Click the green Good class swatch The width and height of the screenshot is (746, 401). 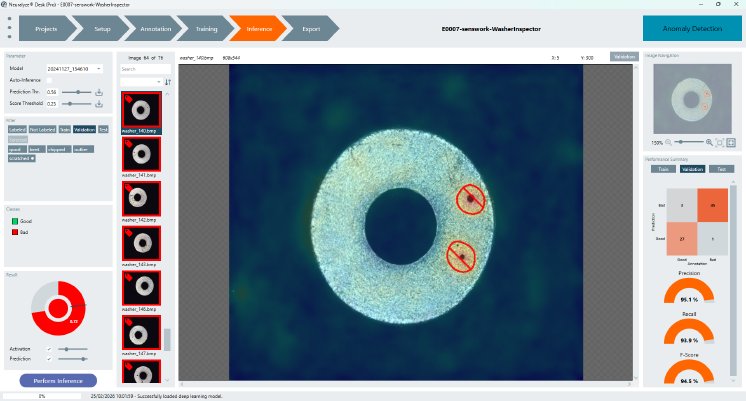coord(15,221)
